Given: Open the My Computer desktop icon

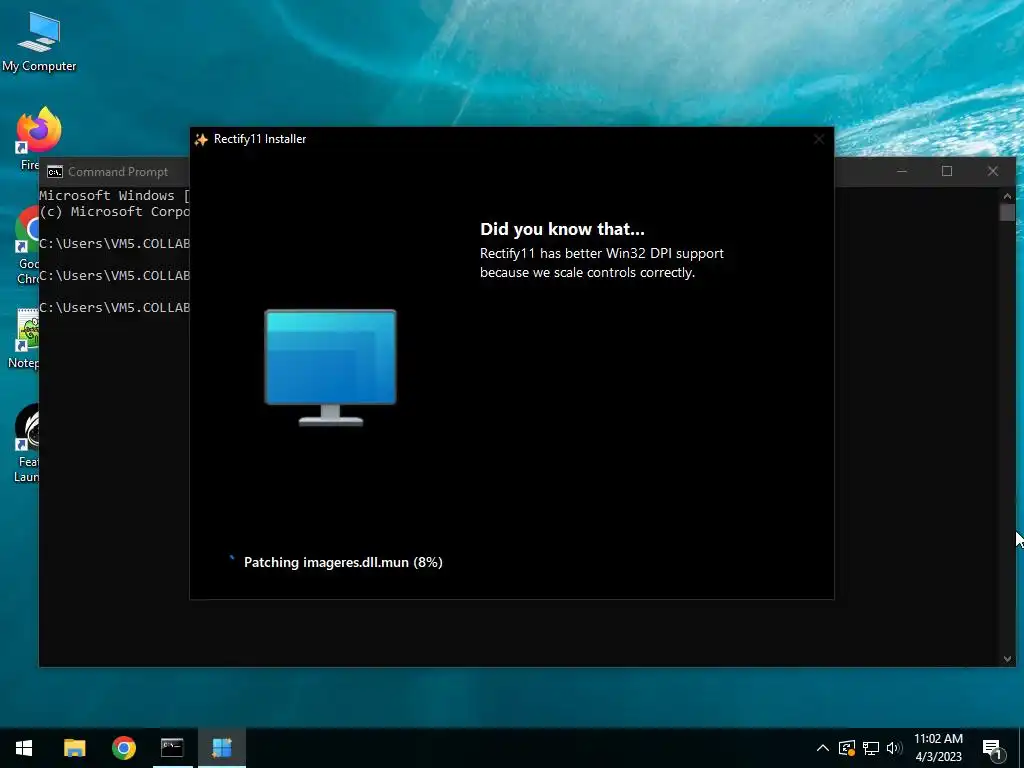Looking at the screenshot, I should point(39,40).
